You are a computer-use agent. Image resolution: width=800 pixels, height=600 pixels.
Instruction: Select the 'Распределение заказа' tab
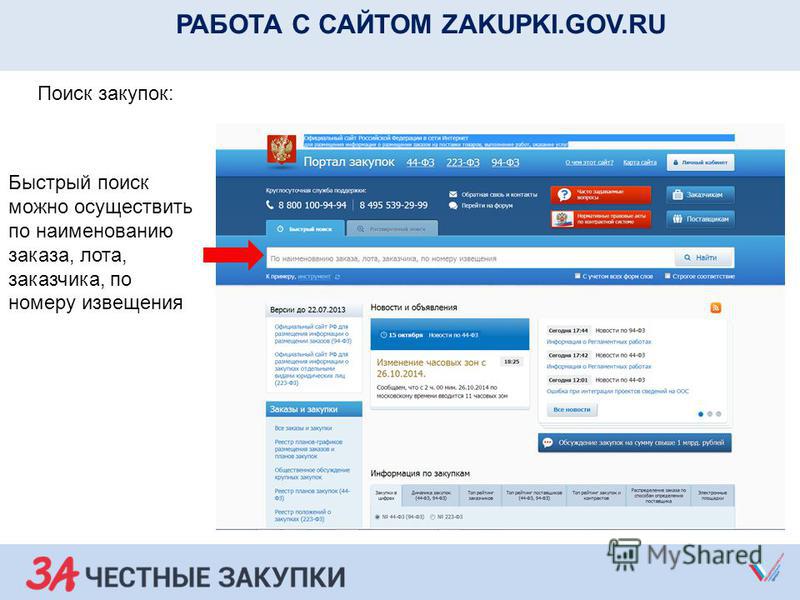tap(658, 495)
